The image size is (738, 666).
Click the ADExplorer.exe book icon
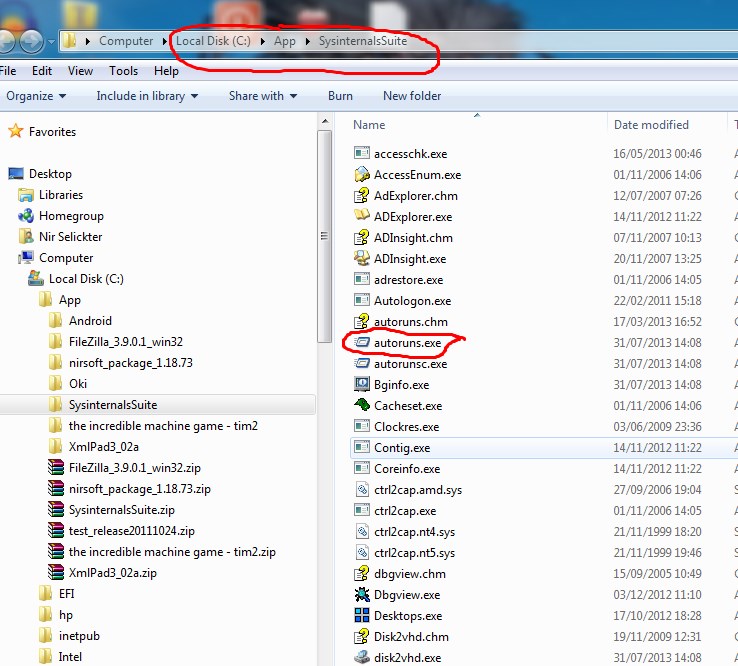(361, 216)
